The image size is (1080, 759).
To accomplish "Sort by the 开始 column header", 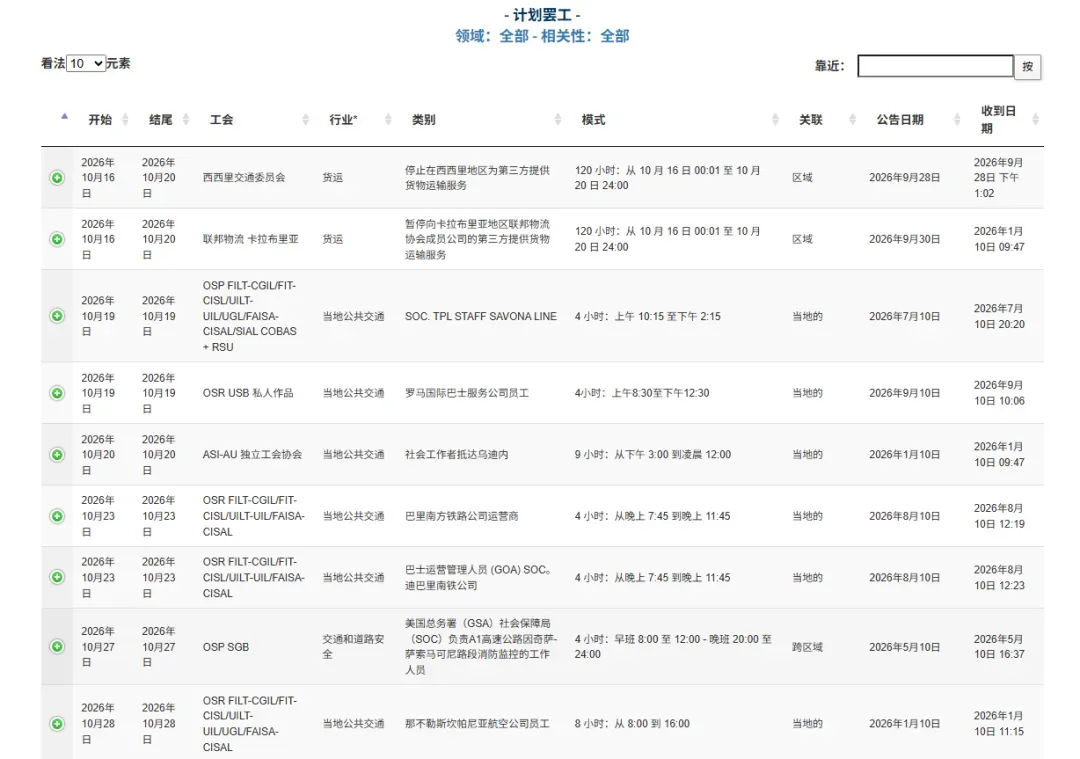I will click(101, 120).
